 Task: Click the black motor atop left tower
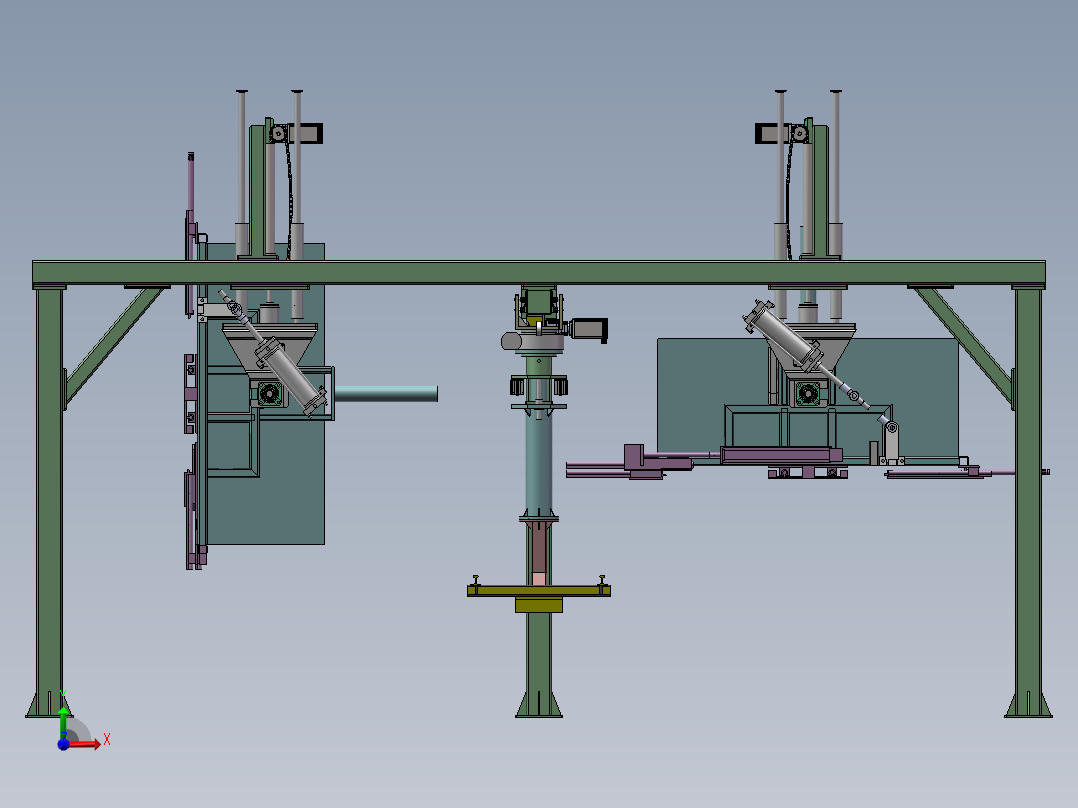coord(308,132)
